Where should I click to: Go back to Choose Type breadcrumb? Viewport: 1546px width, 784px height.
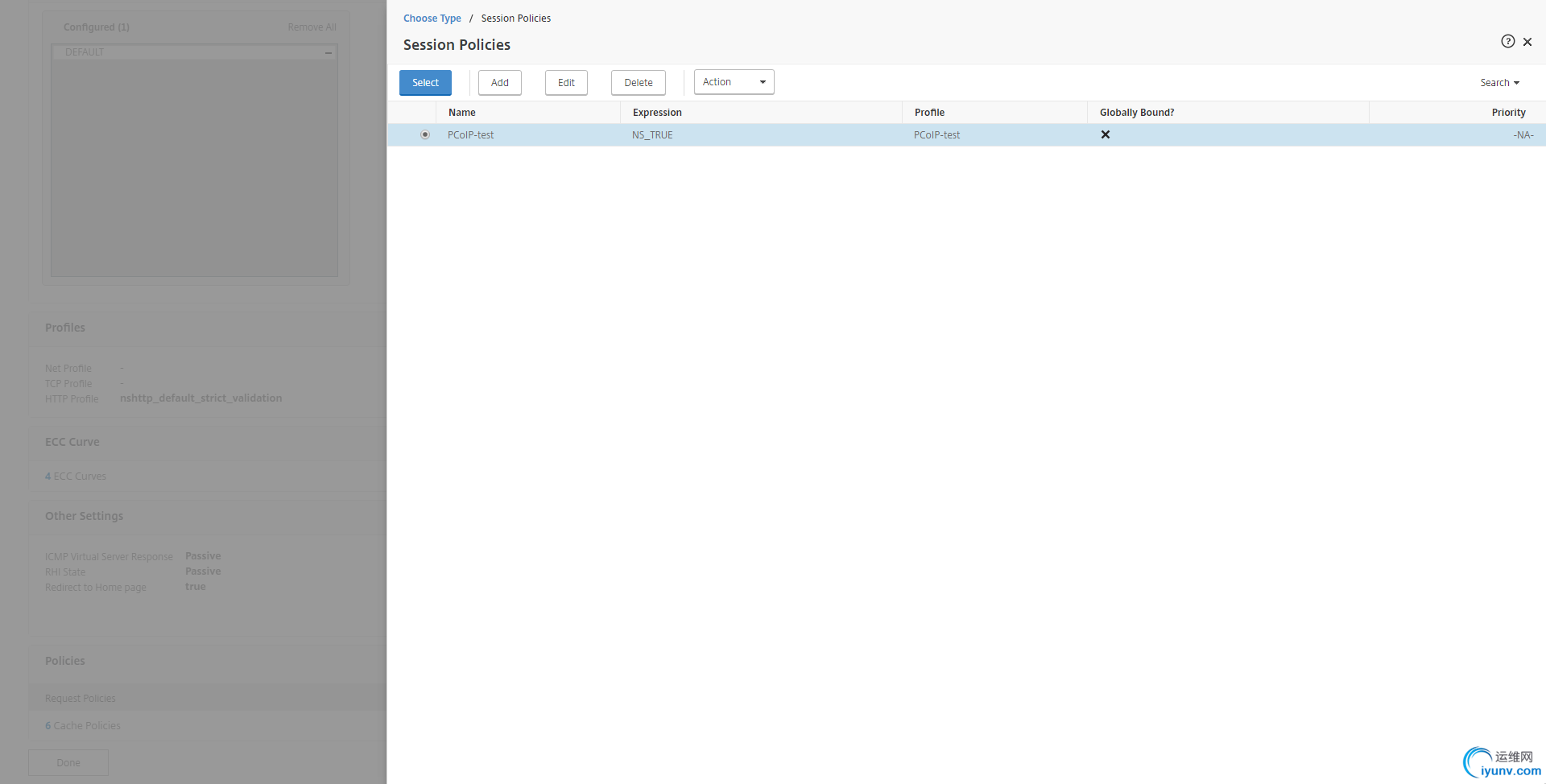432,19
